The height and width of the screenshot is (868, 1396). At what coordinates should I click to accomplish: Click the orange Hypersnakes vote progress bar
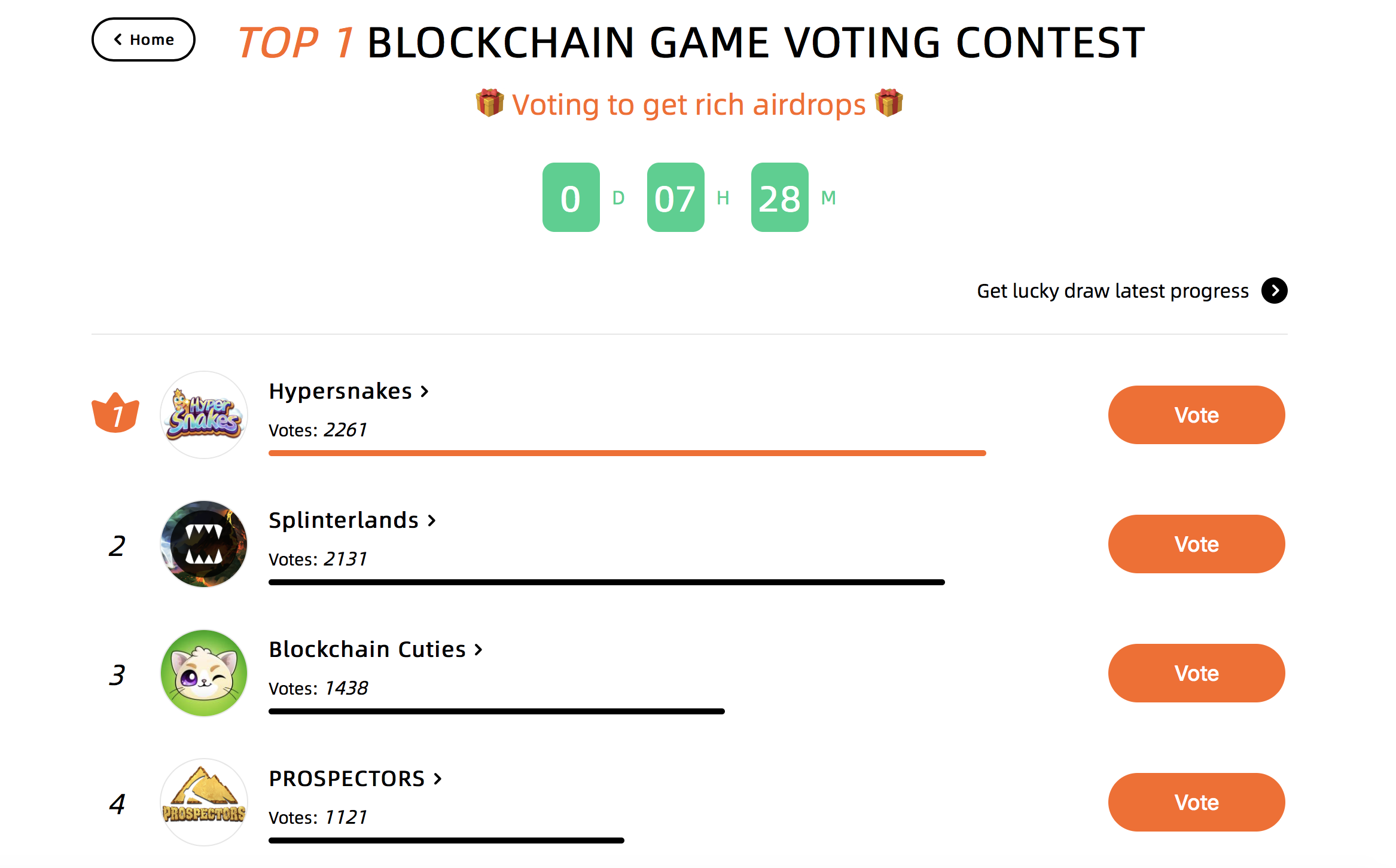click(x=627, y=453)
